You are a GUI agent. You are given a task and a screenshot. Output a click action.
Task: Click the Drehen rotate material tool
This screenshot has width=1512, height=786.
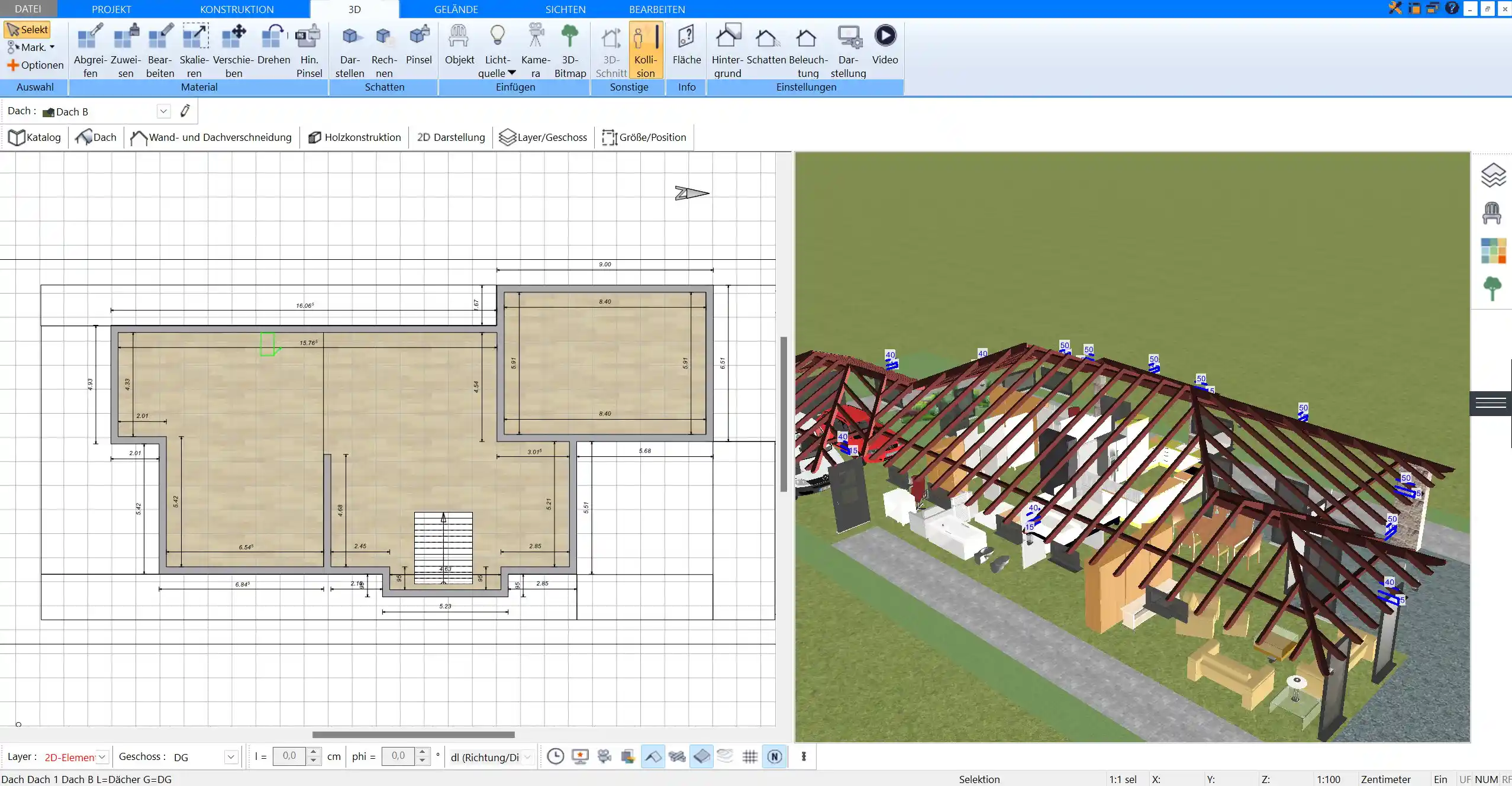pos(273,44)
